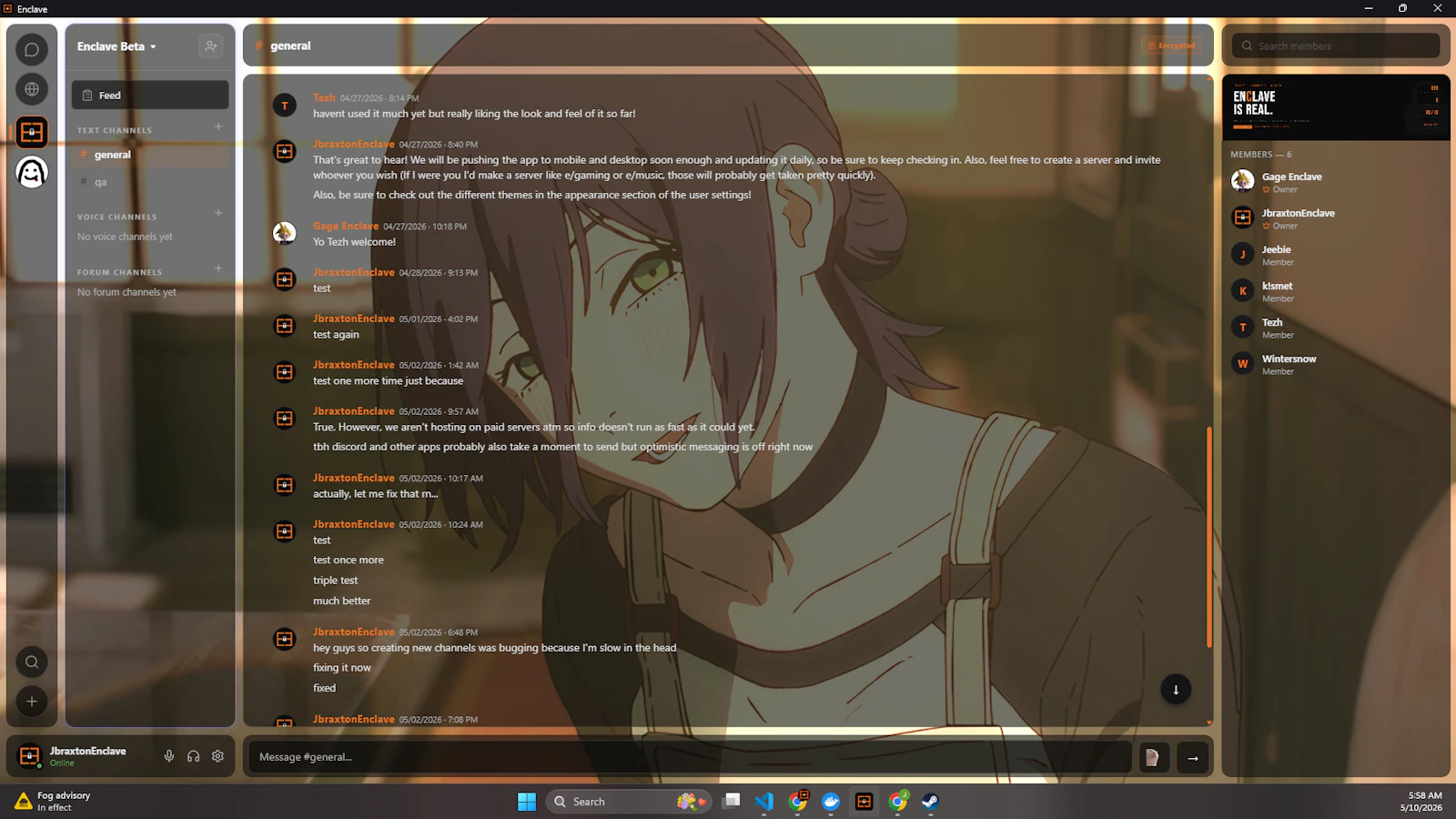The height and width of the screenshot is (819, 1456).
Task: Toggle microphone mute in the user panel
Action: click(x=169, y=756)
